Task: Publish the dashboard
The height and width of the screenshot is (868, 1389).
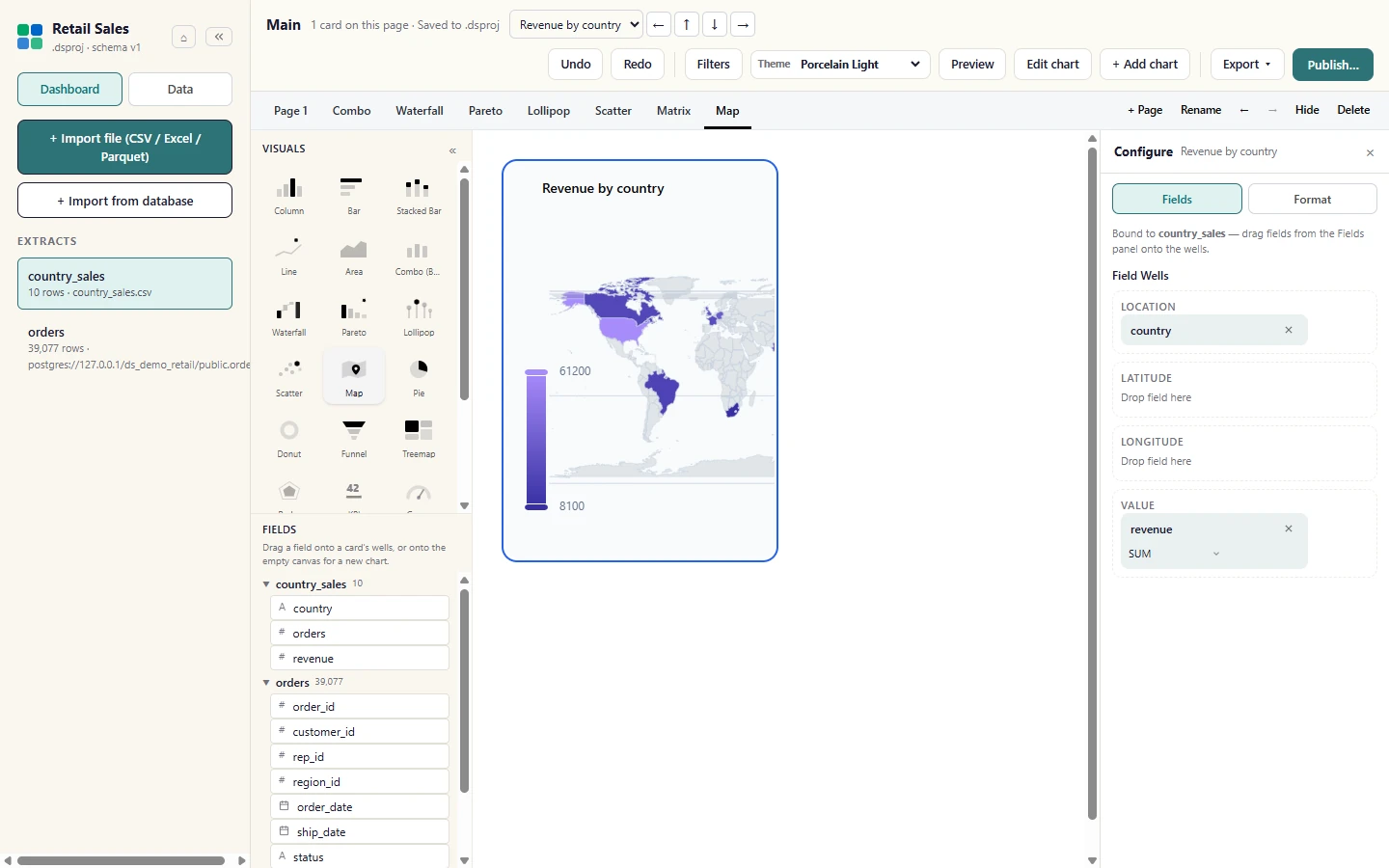Action: (1333, 65)
